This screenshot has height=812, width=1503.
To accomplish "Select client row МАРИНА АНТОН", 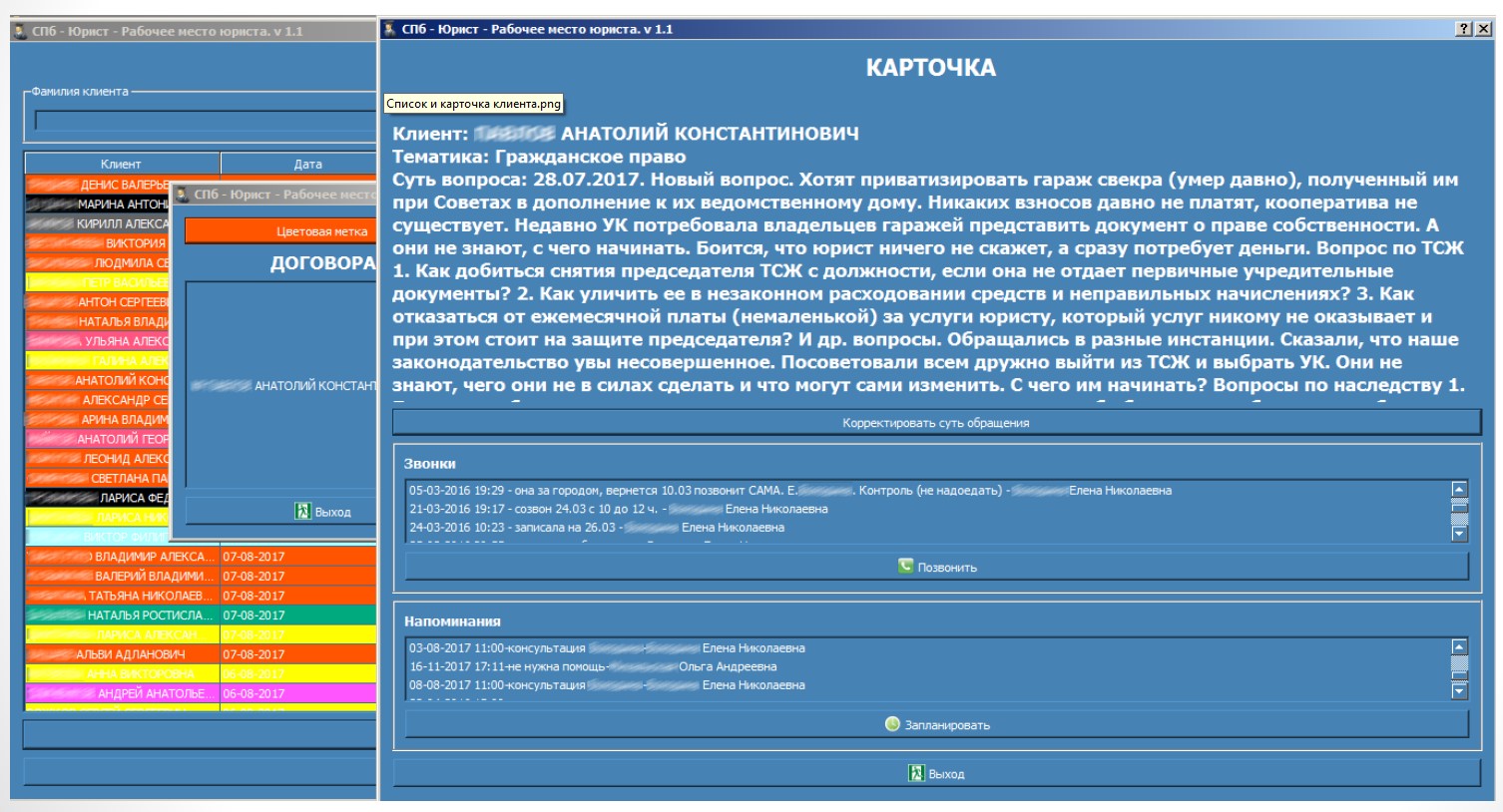I will point(97,203).
